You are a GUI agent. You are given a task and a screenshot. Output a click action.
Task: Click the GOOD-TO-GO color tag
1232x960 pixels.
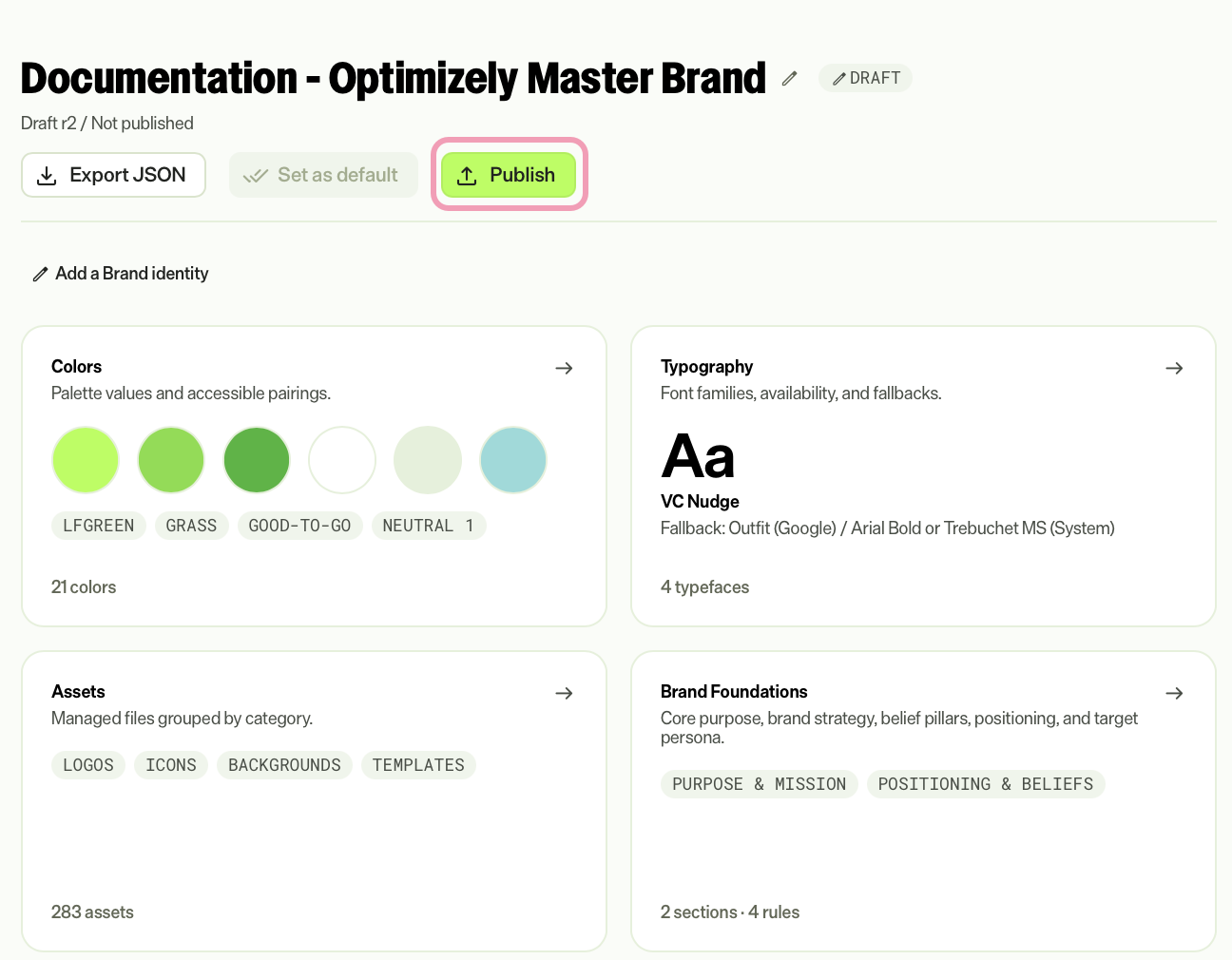(299, 526)
